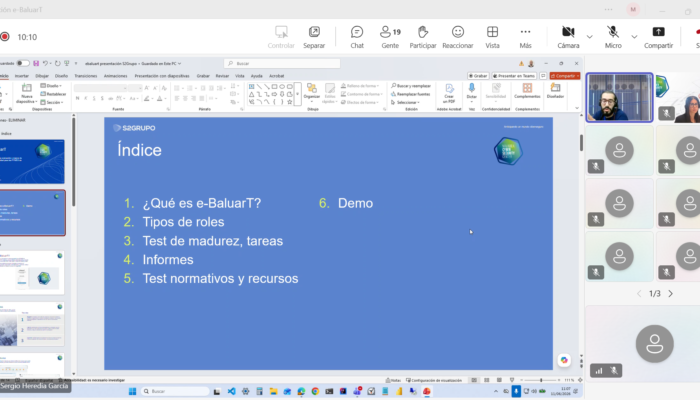Expand the camera options arrow next to Cámara

coord(590,37)
